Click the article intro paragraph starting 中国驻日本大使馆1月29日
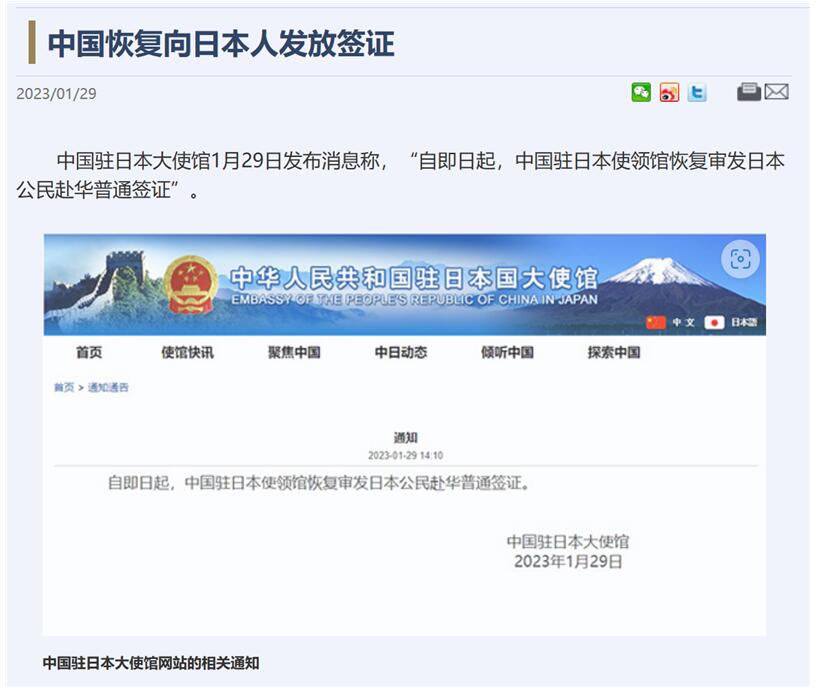The height and width of the screenshot is (688, 824). pos(400,175)
